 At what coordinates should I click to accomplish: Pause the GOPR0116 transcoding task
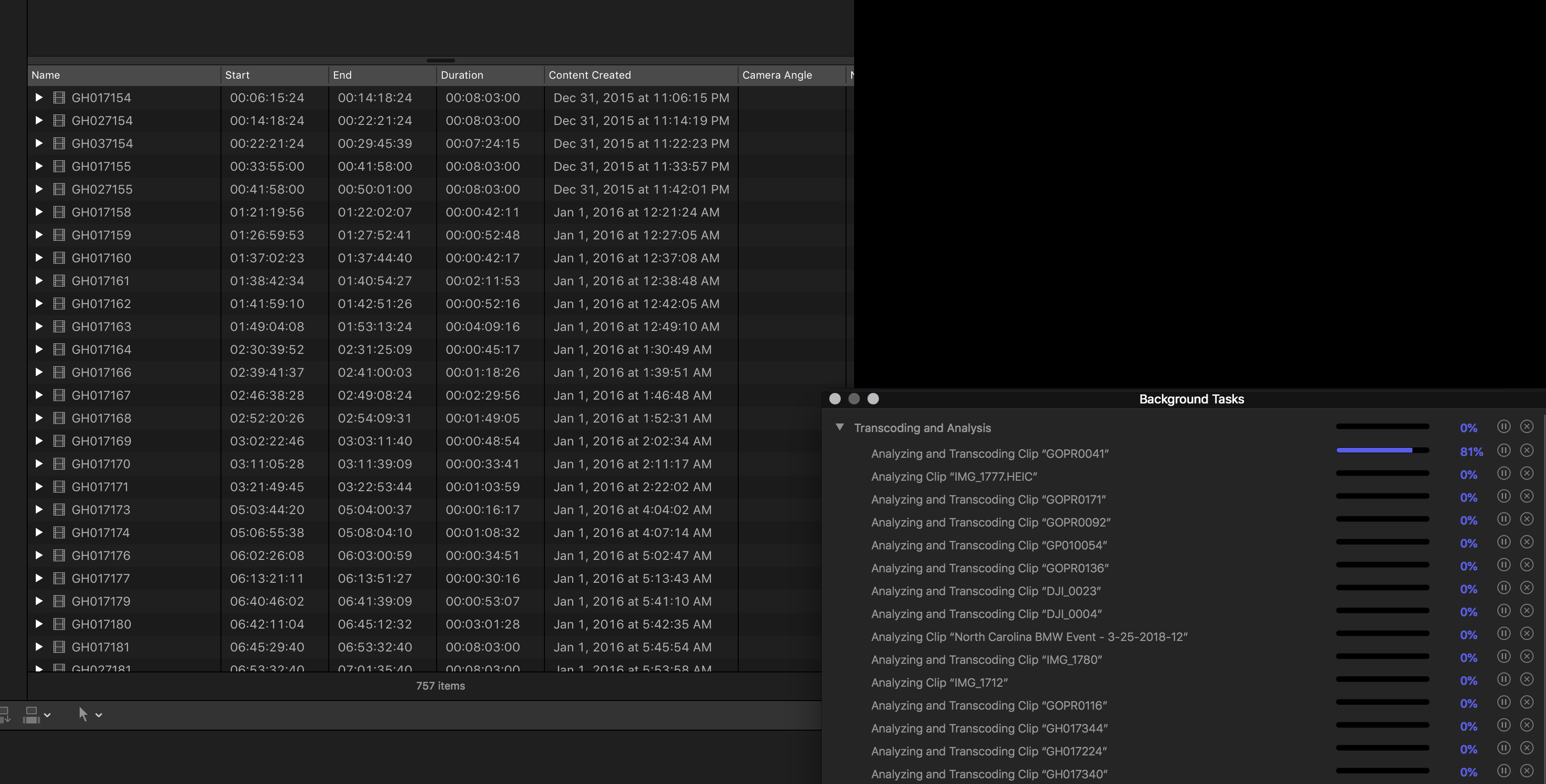pos(1504,702)
